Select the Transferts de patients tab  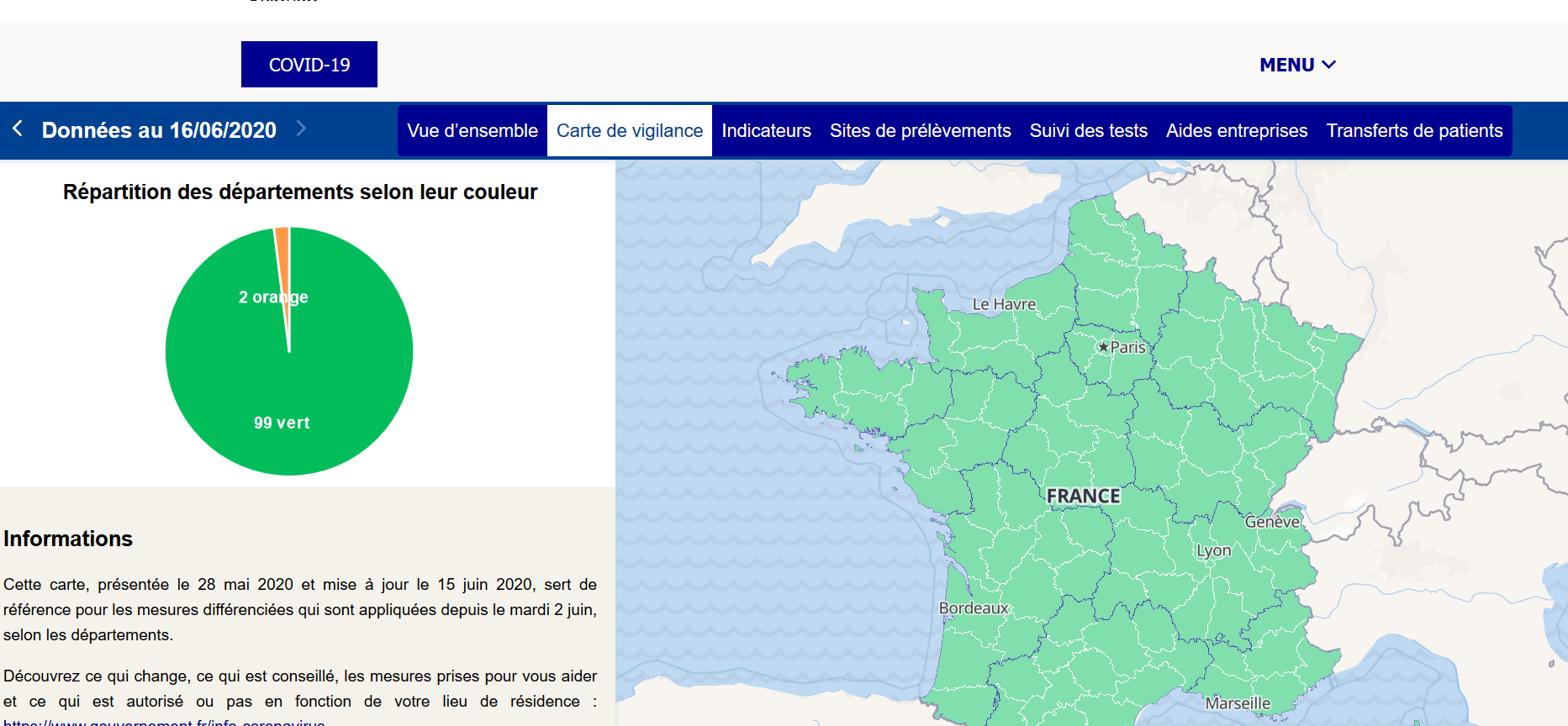click(1413, 131)
